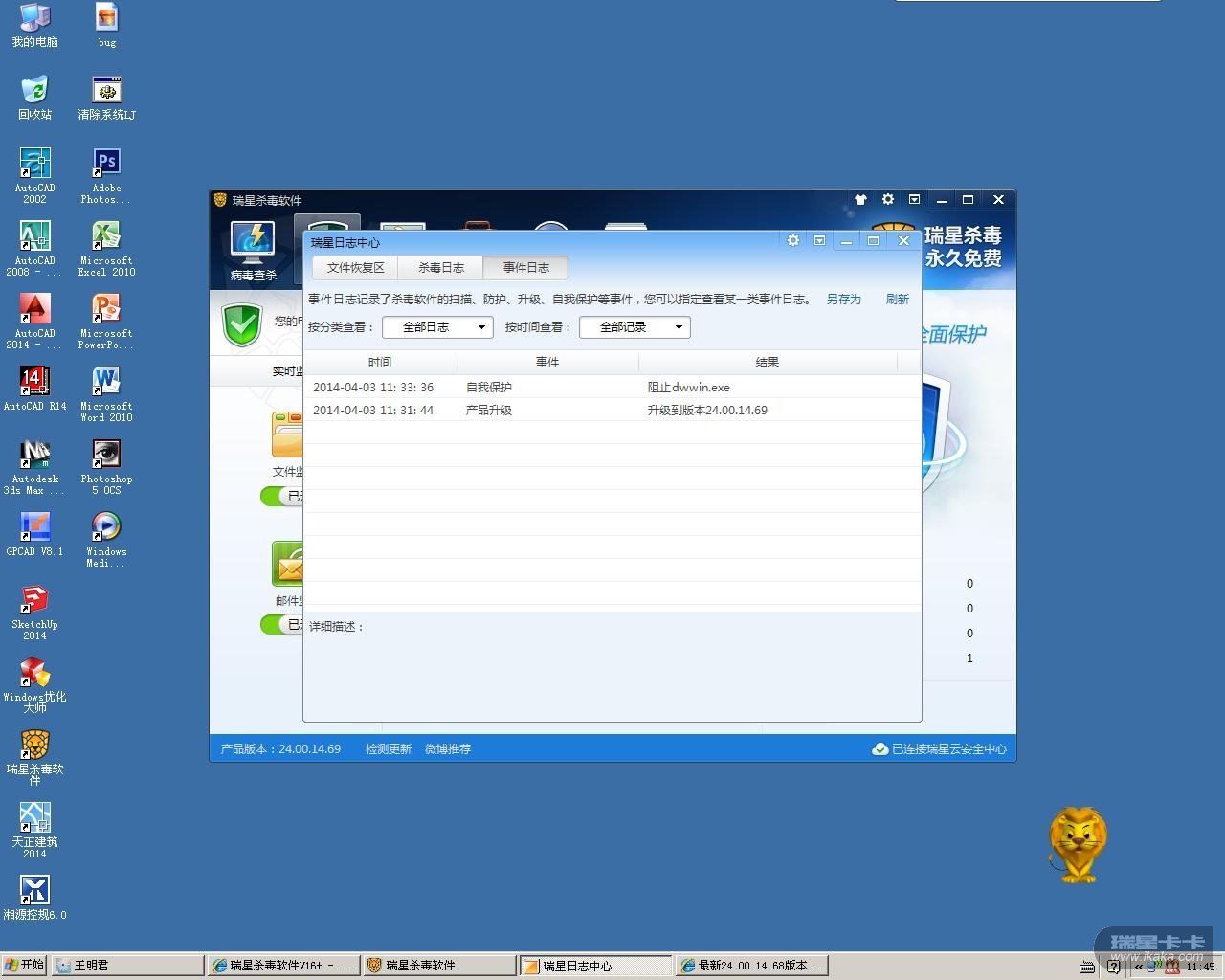Click the 自我保护 event cell

[x=489, y=388]
